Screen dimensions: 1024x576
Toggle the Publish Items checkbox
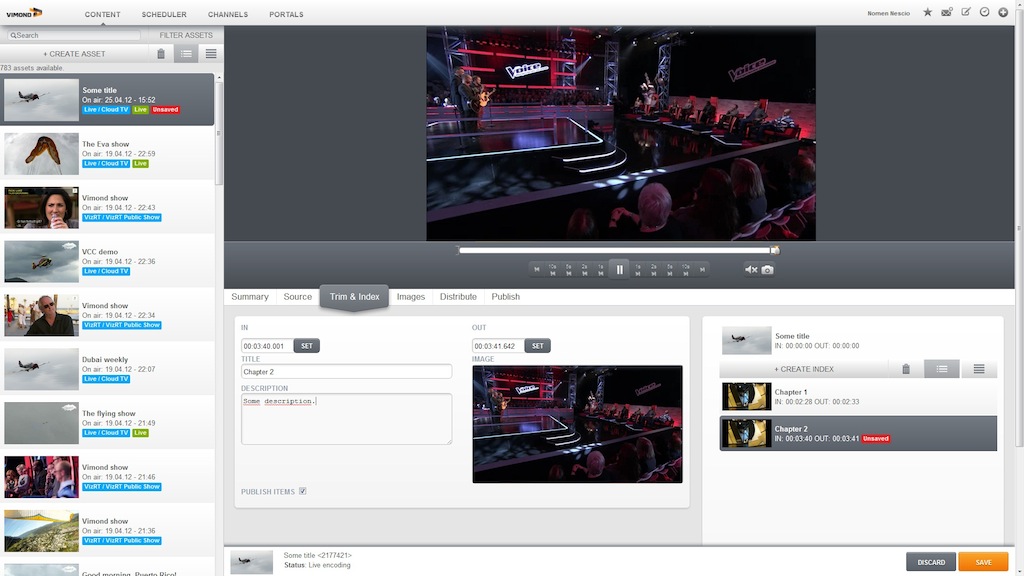point(302,491)
